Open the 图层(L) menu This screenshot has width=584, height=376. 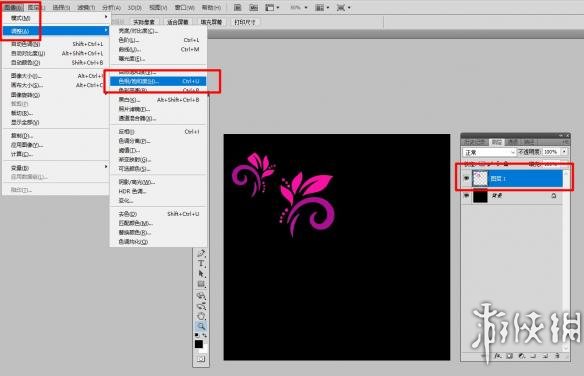[36, 7]
